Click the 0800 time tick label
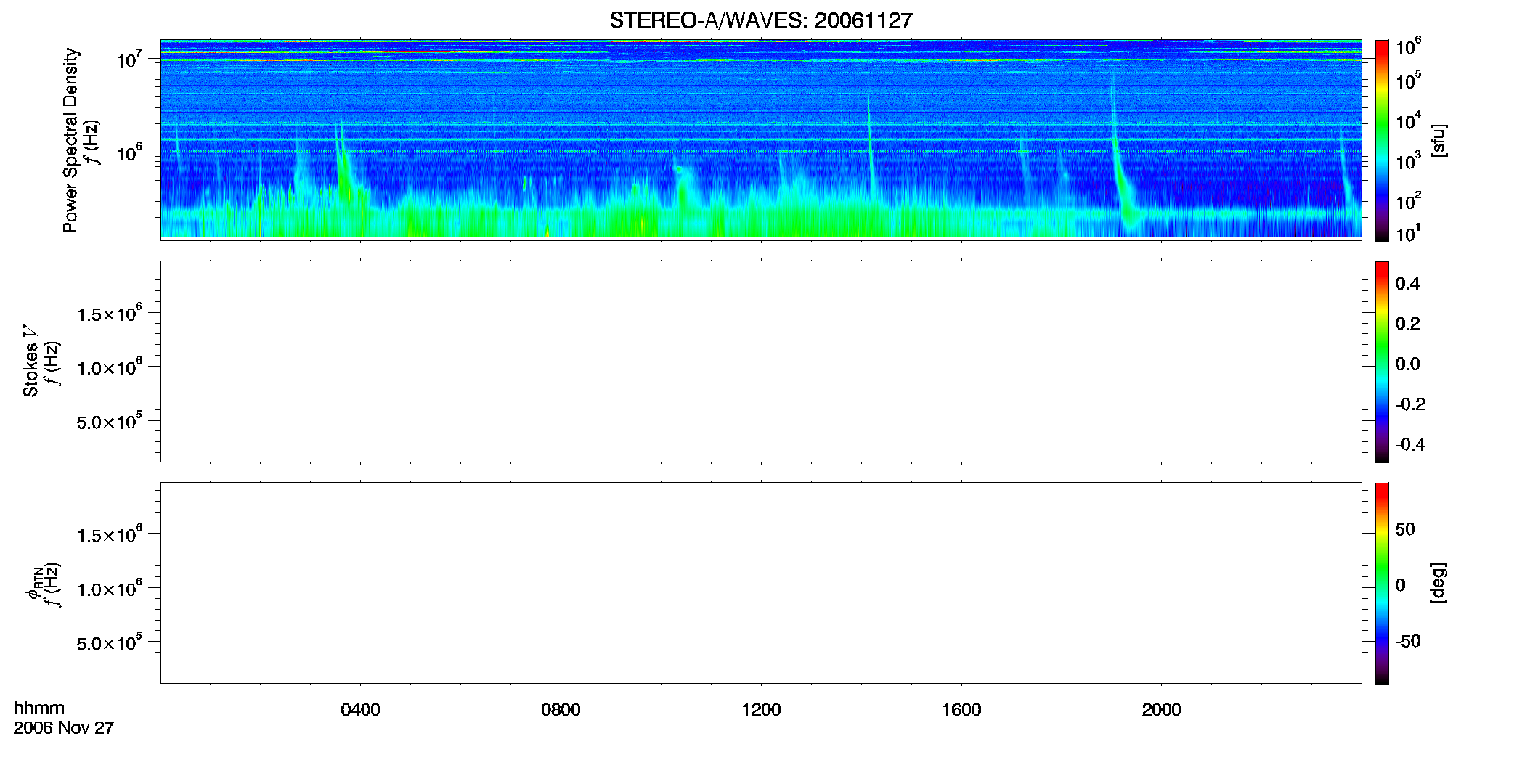The height and width of the screenshot is (784, 1522). coord(561,710)
